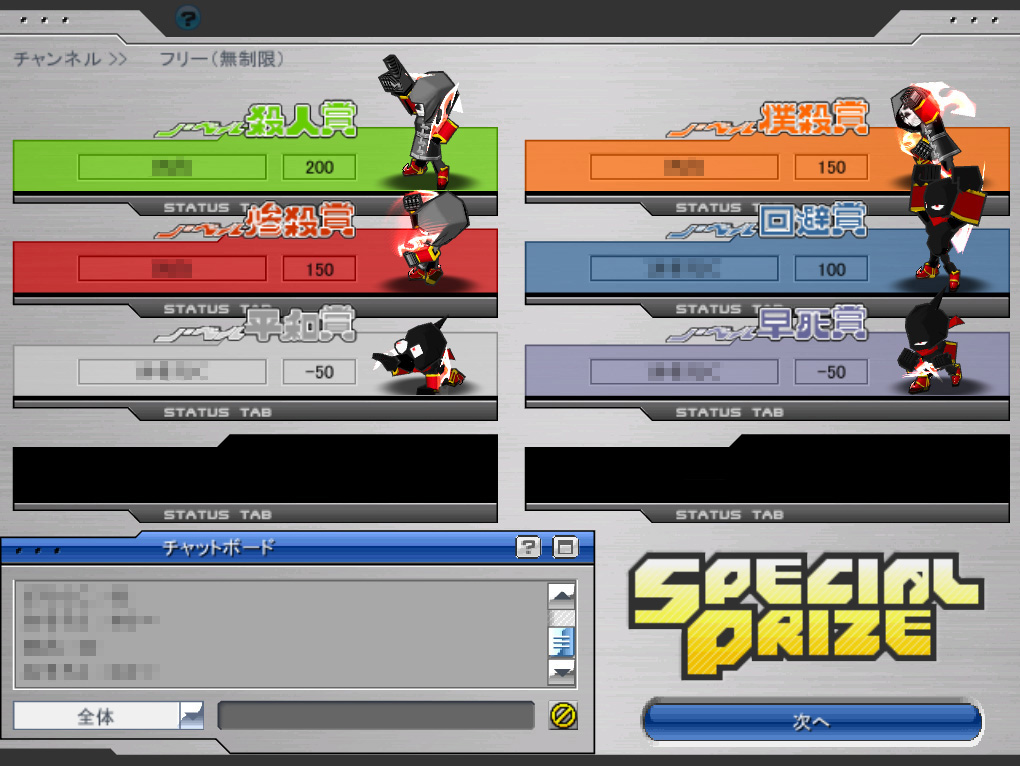Click the 次へ next button
The width and height of the screenshot is (1020, 766).
tap(812, 721)
